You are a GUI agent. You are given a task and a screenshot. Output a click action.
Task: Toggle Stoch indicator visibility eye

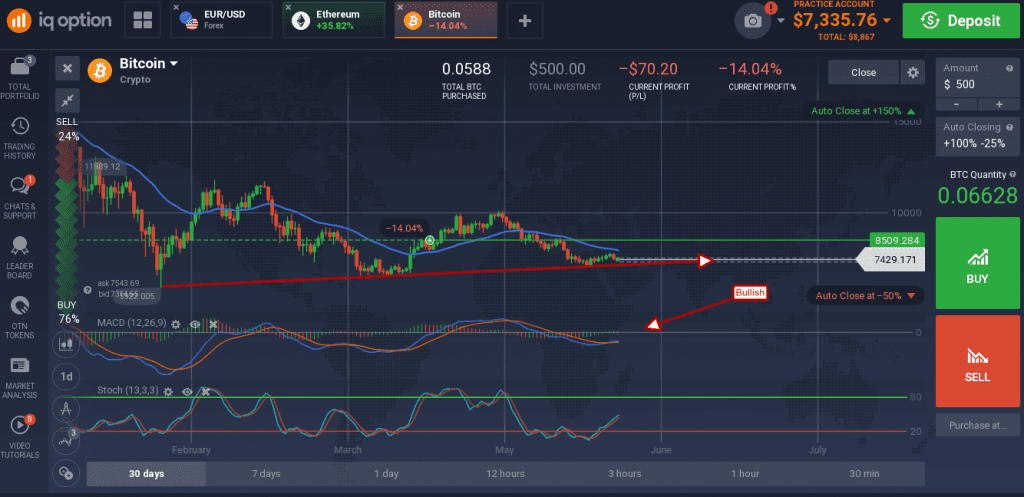[187, 391]
